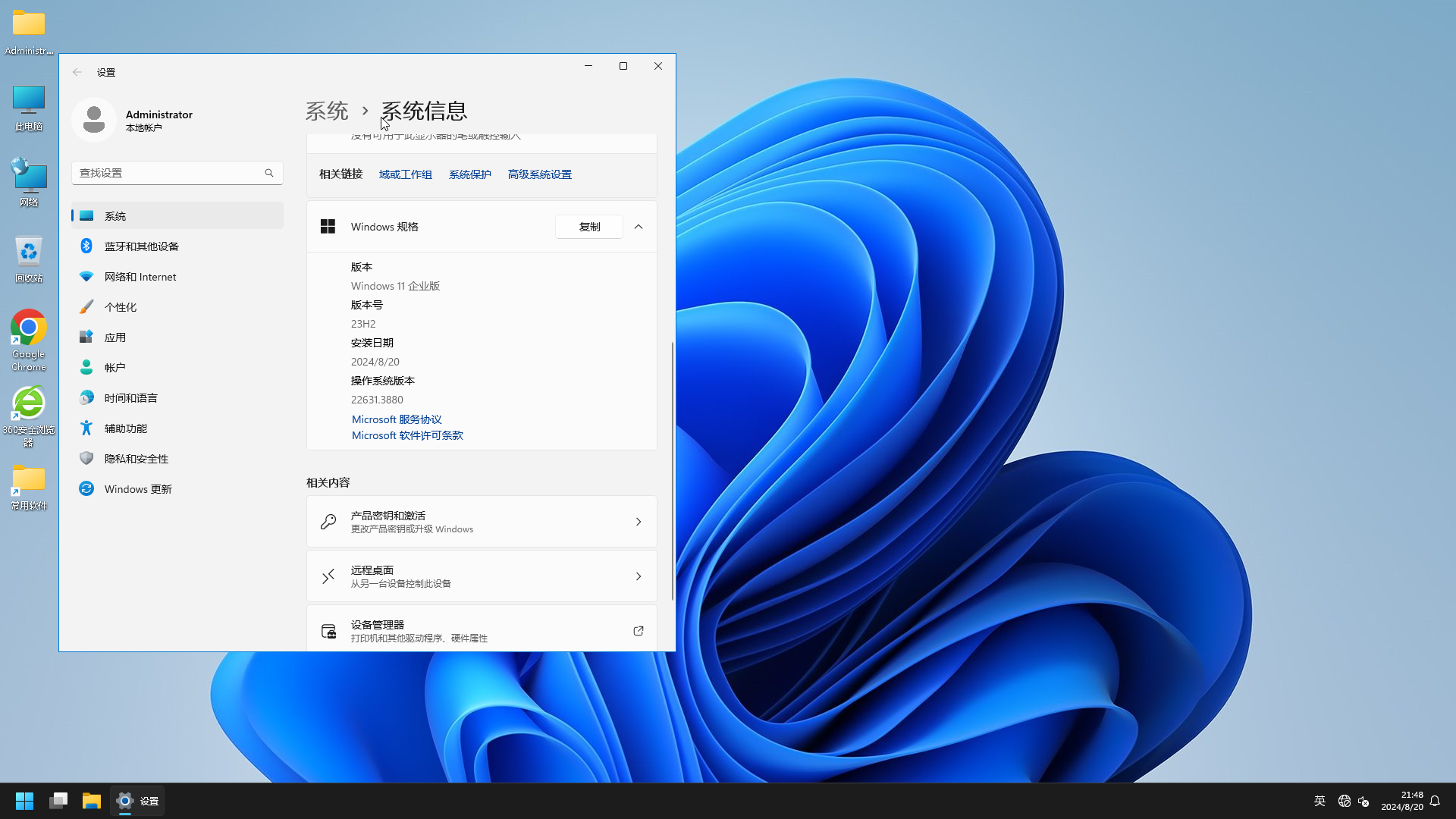Maximize the Settings window
This screenshot has width=1456, height=819.
pyautogui.click(x=623, y=66)
